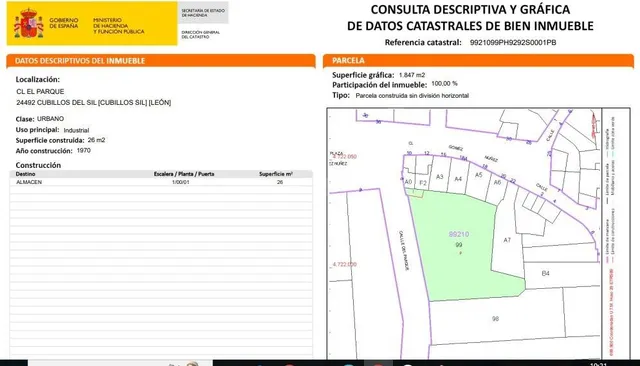Click the 'Referencia catastral:' label

coord(423,42)
